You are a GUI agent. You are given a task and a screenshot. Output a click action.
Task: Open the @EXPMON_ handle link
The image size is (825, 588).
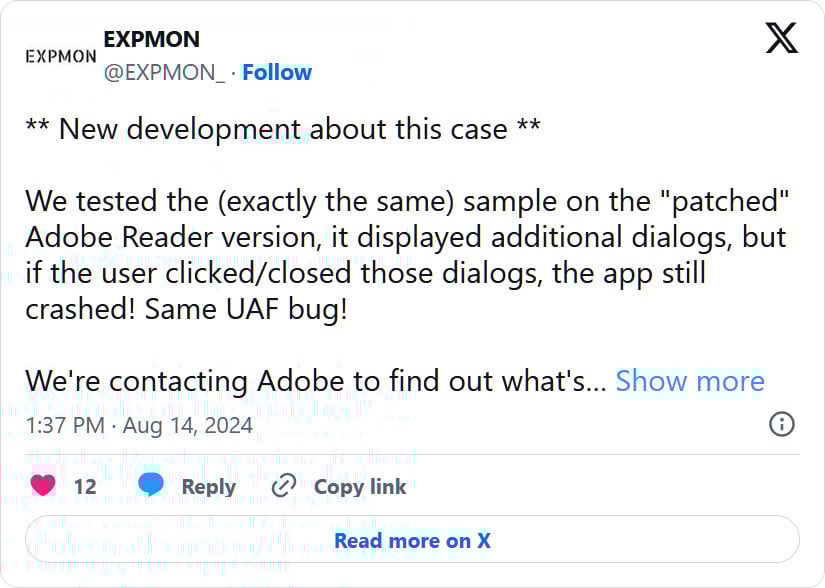(164, 73)
